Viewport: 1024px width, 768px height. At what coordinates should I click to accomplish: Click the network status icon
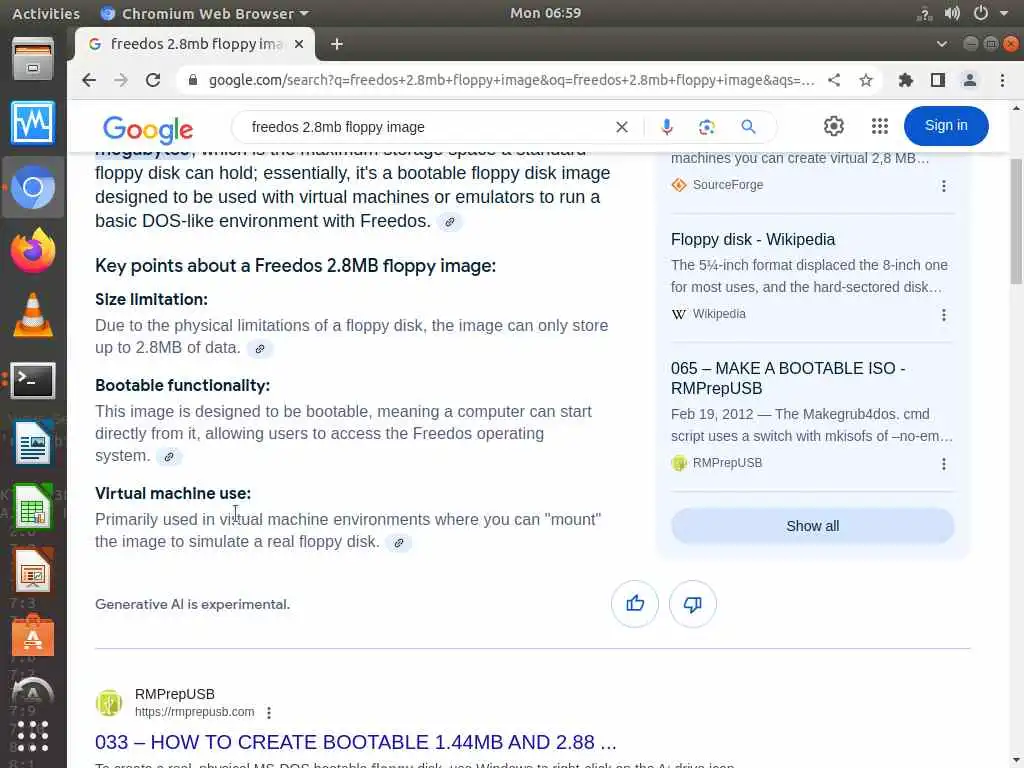tap(924, 13)
